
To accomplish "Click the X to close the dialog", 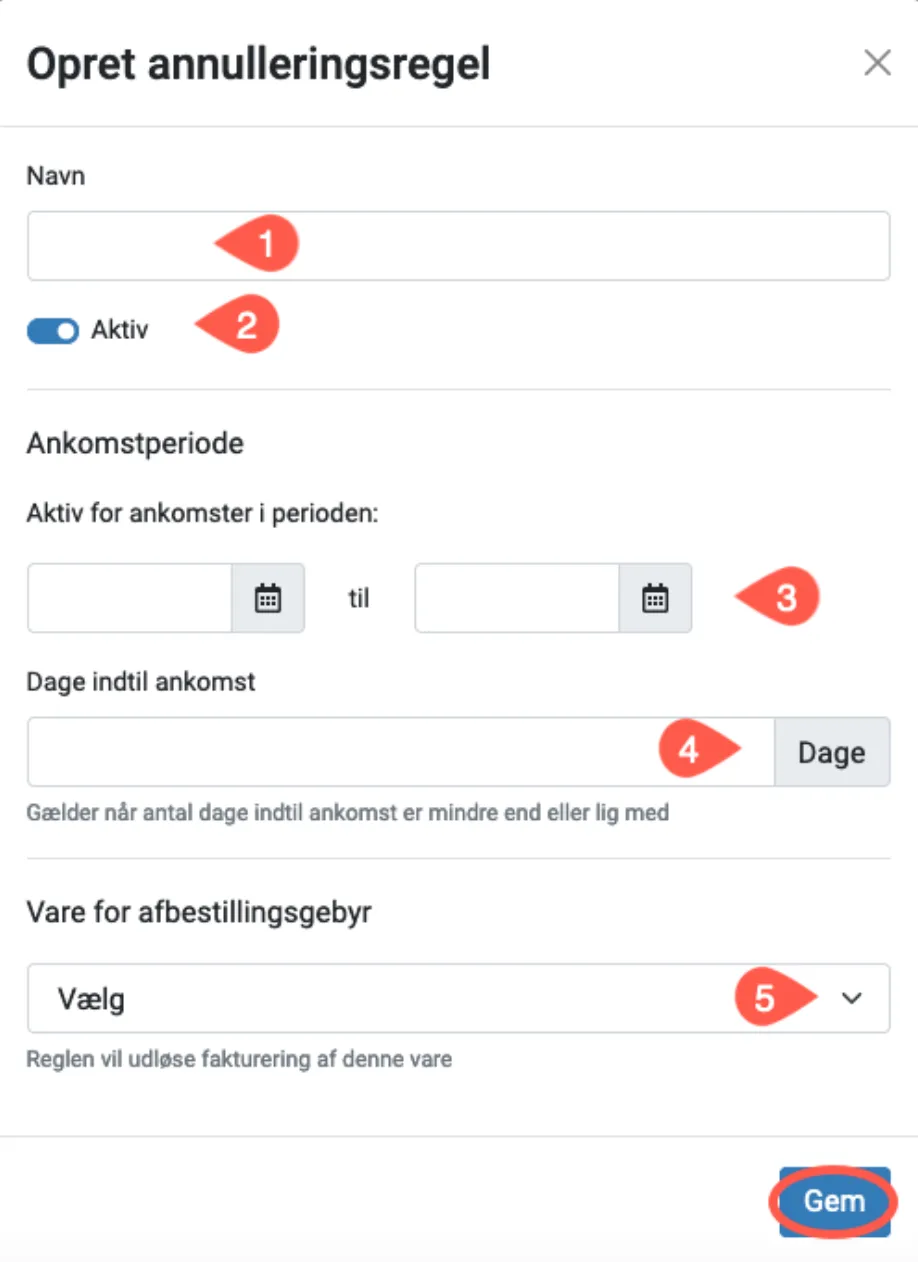I will (877, 62).
